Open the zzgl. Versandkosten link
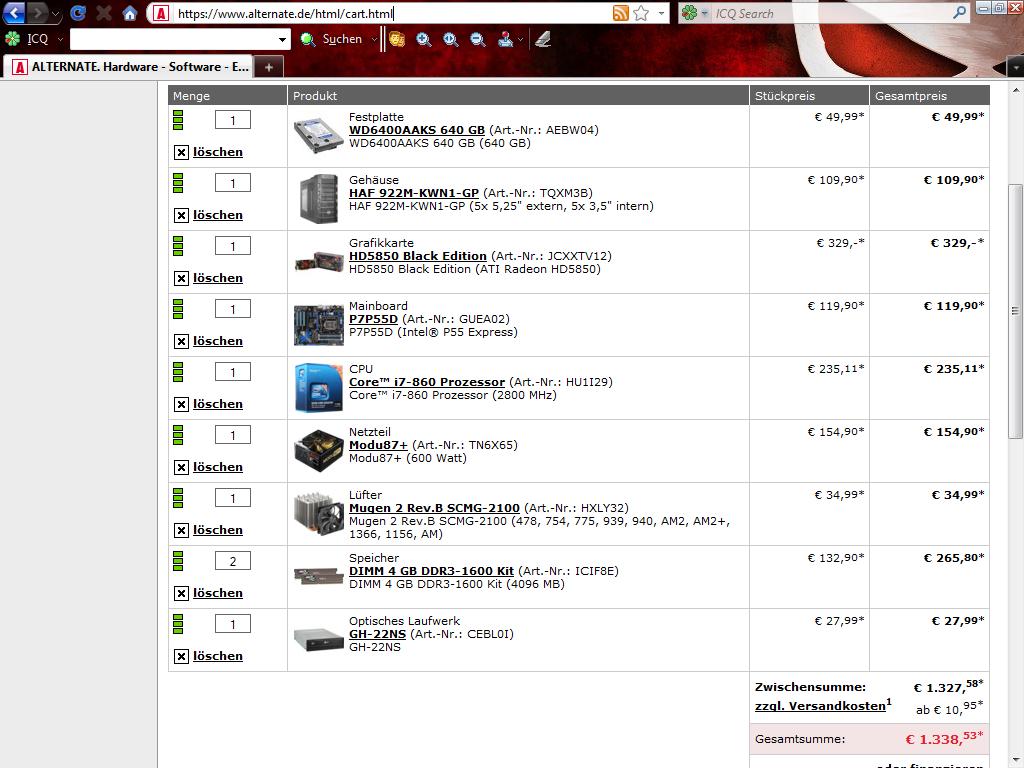The height and width of the screenshot is (768, 1024). pyautogui.click(x=820, y=706)
